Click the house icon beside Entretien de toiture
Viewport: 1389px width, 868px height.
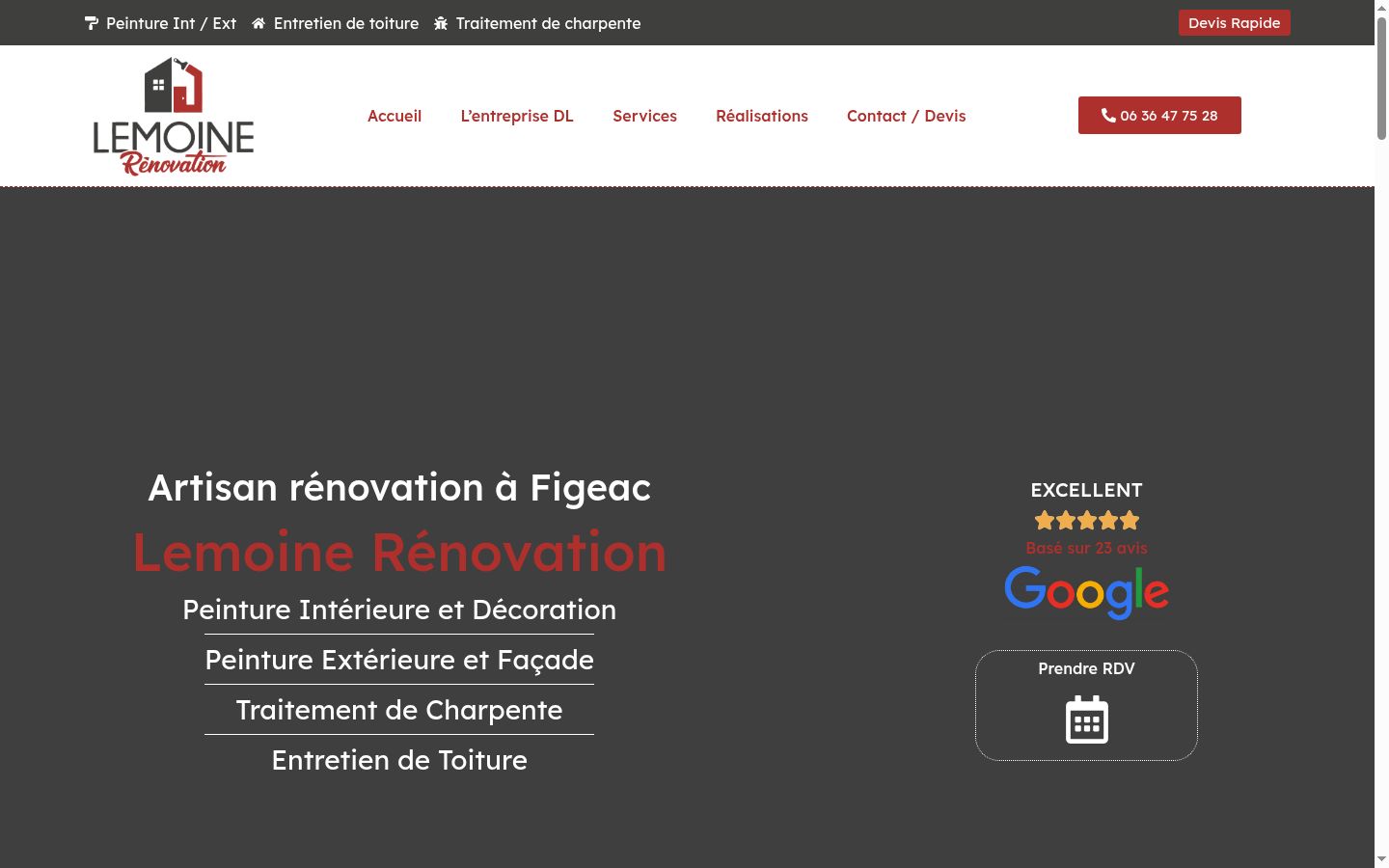pyautogui.click(x=259, y=23)
